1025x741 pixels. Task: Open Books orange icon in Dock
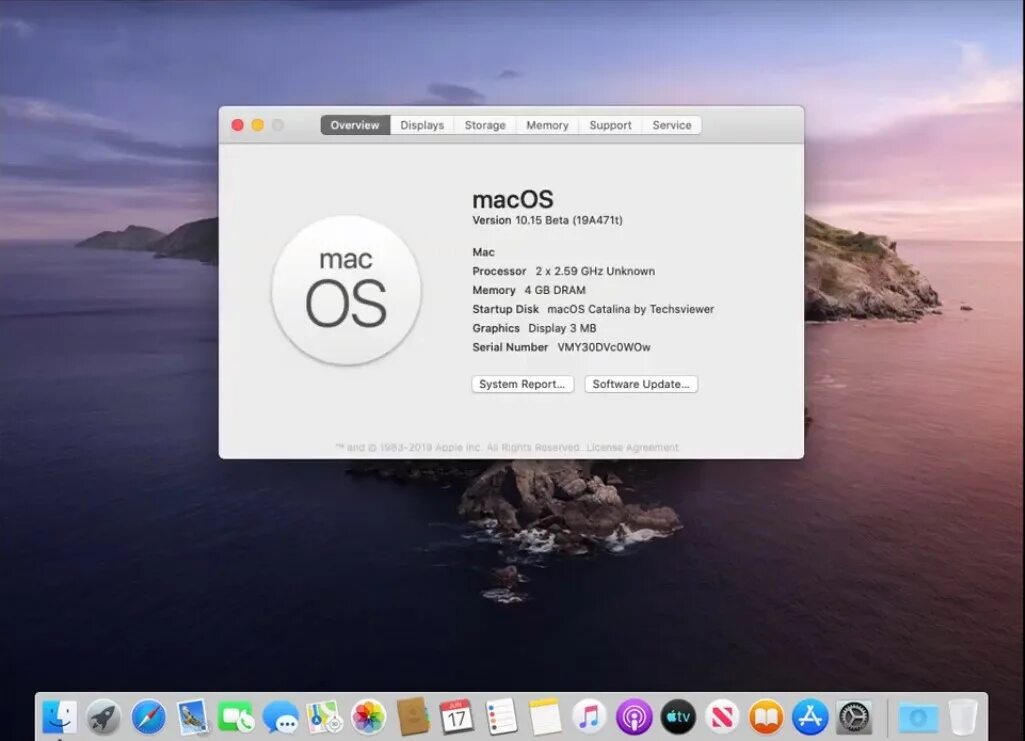(766, 717)
